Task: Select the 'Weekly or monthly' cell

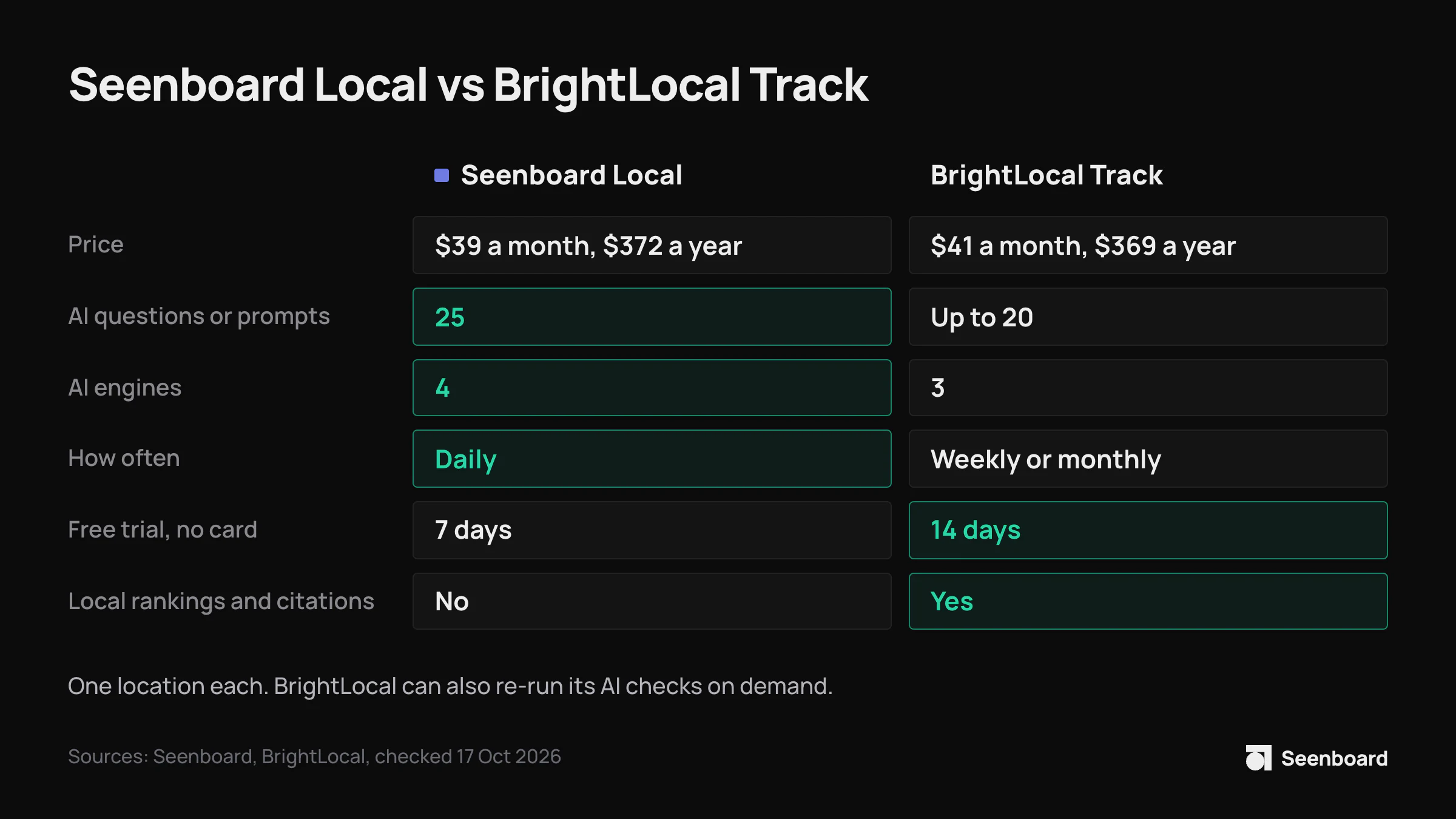Action: (1148, 459)
